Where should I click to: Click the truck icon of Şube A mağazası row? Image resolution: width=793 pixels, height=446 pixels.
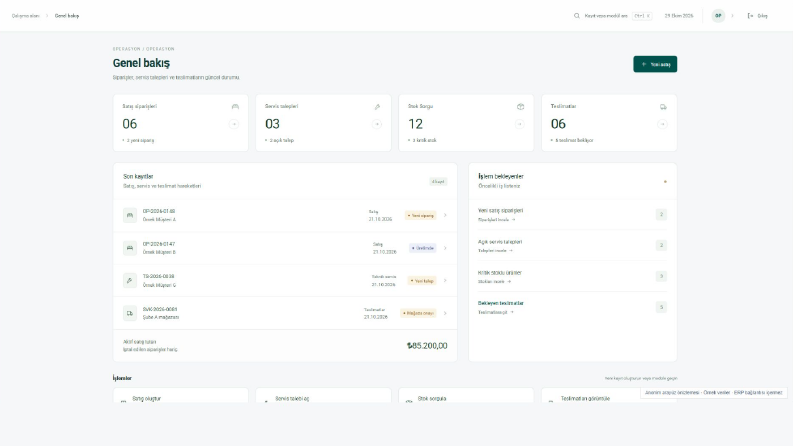point(130,313)
